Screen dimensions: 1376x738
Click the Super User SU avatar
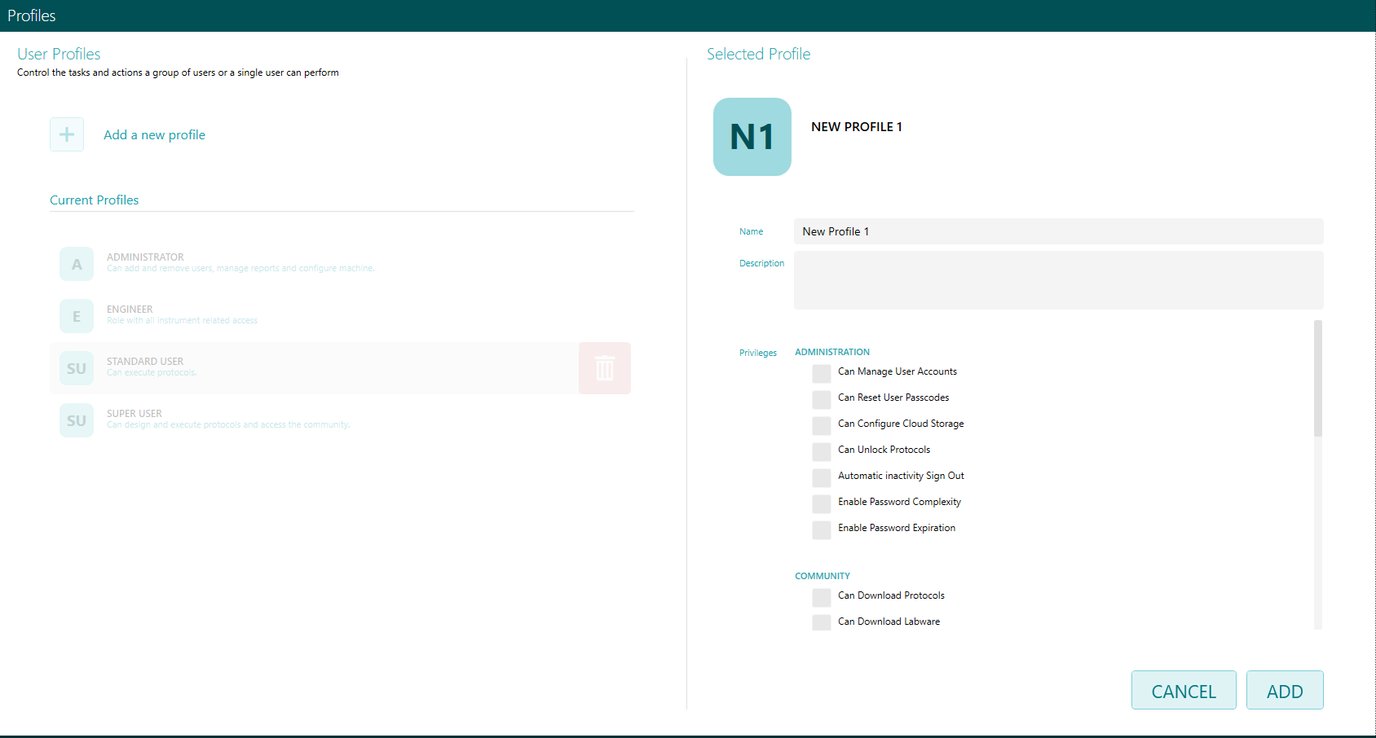(x=76, y=420)
